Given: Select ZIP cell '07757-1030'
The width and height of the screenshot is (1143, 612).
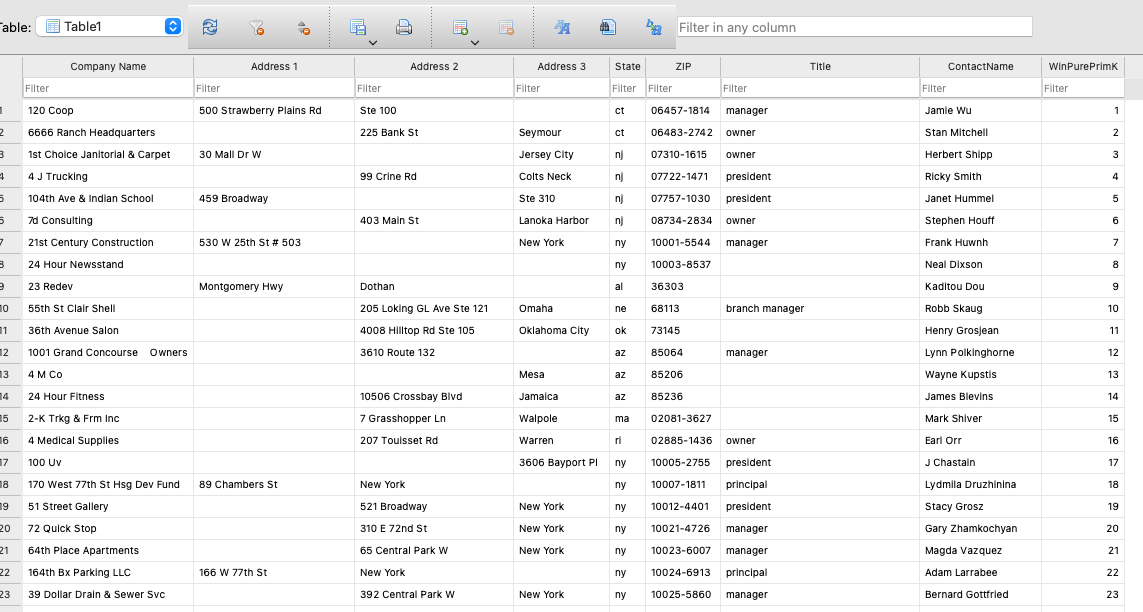Looking at the screenshot, I should coord(683,198).
